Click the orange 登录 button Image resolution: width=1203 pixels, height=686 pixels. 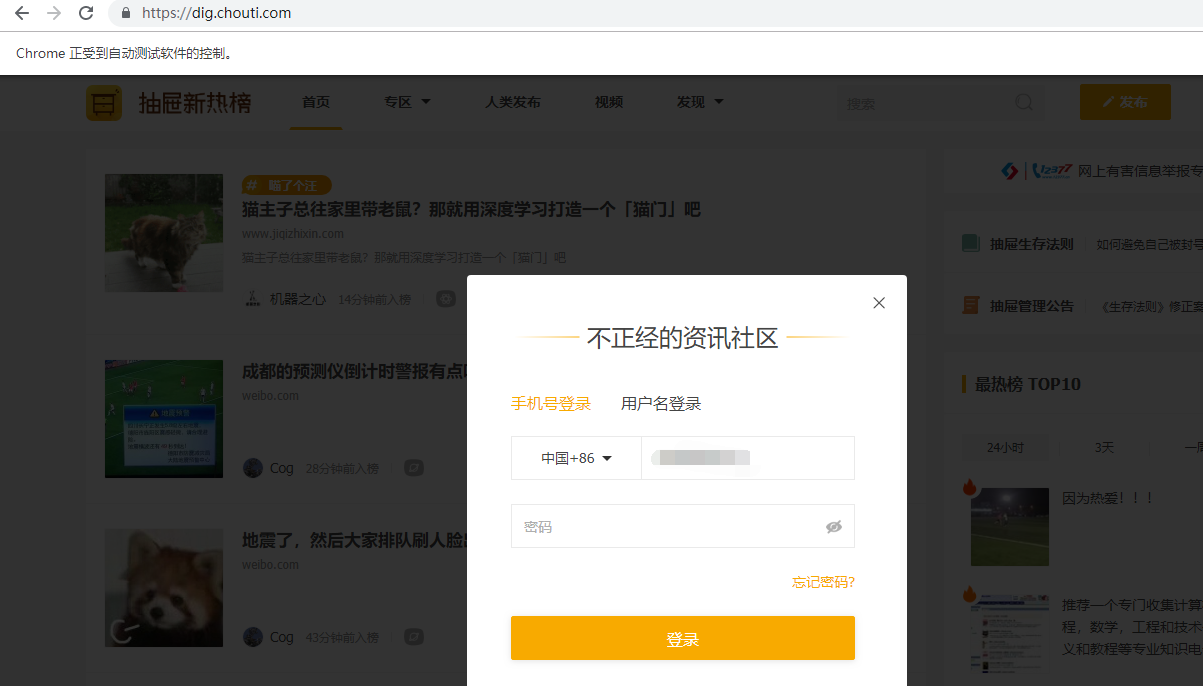(x=683, y=638)
